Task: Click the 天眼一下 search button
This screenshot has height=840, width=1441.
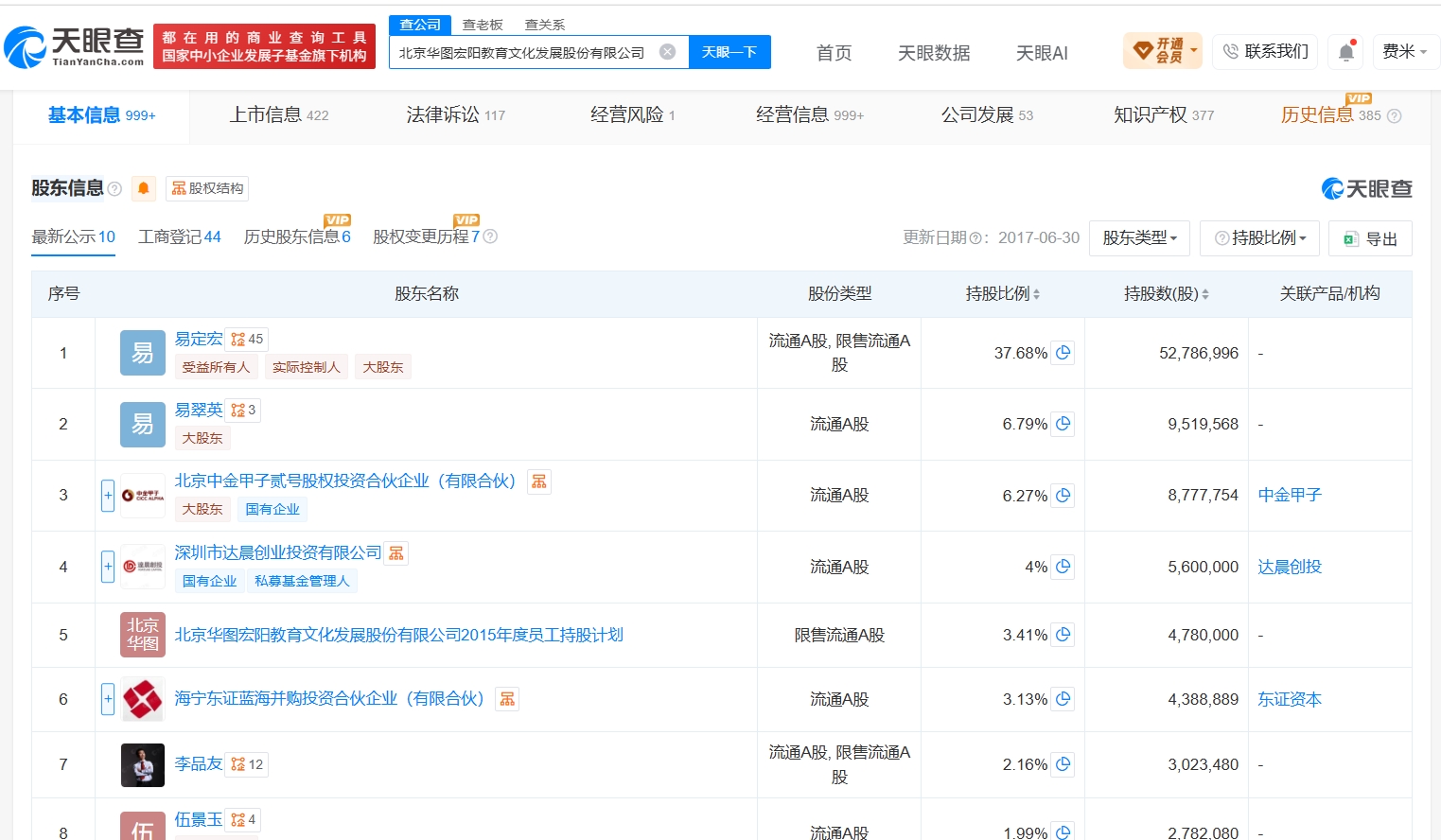Action: tap(729, 52)
